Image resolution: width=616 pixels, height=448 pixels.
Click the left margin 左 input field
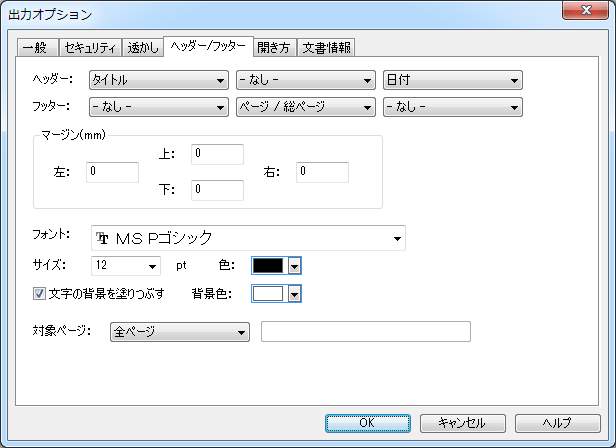click(112, 172)
